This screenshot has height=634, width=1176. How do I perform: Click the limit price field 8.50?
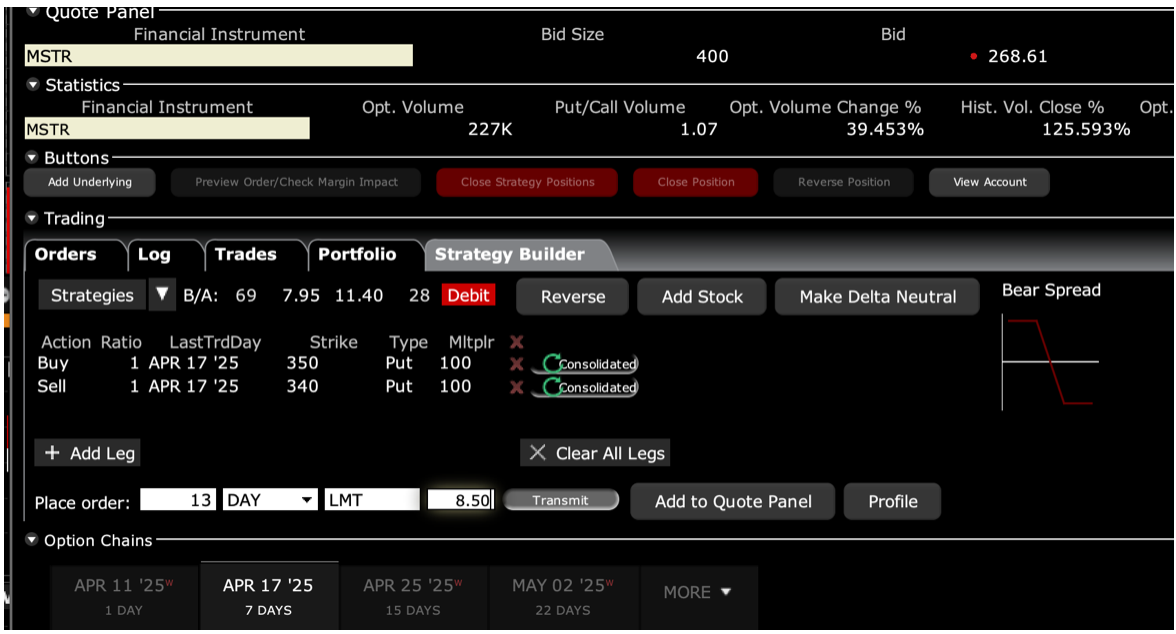pos(461,501)
